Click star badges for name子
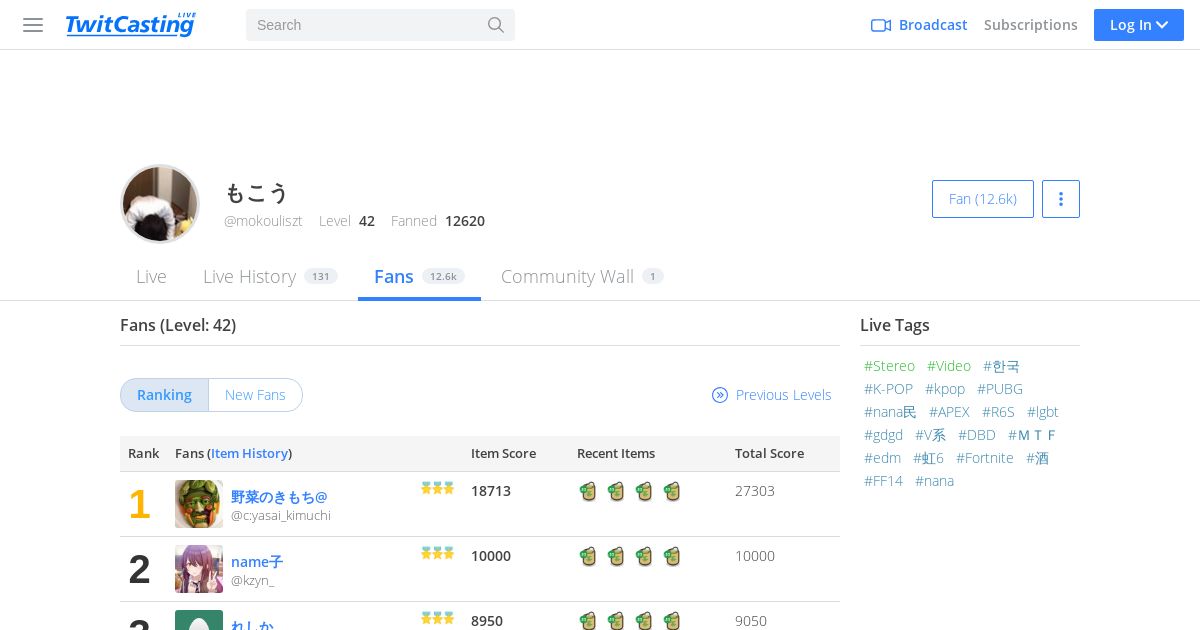Viewport: 1200px width, 630px height. [x=438, y=553]
